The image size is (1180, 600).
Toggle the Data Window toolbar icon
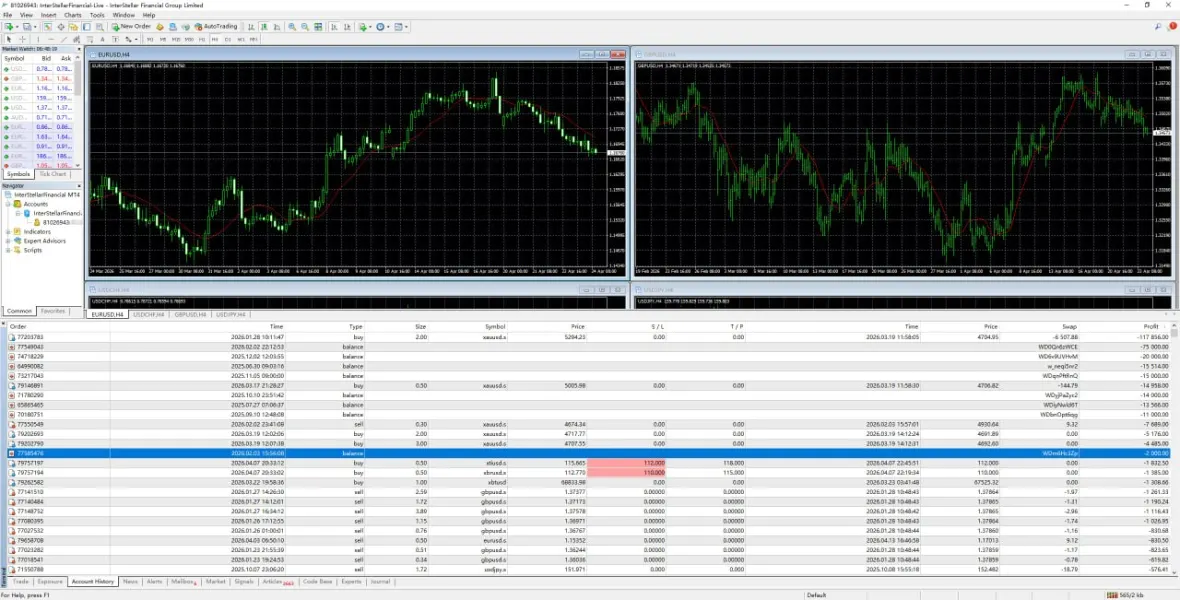pyautogui.click(x=61, y=26)
